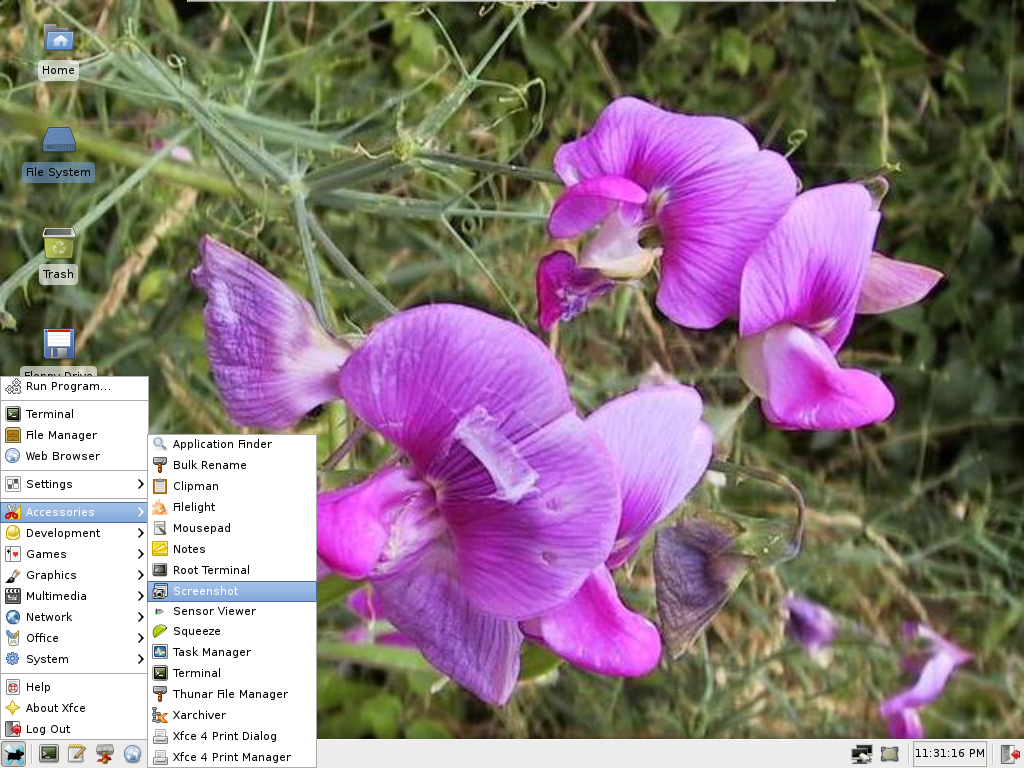This screenshot has height=768, width=1024.
Task: Expand the Development submenu arrow
Action: 140,533
